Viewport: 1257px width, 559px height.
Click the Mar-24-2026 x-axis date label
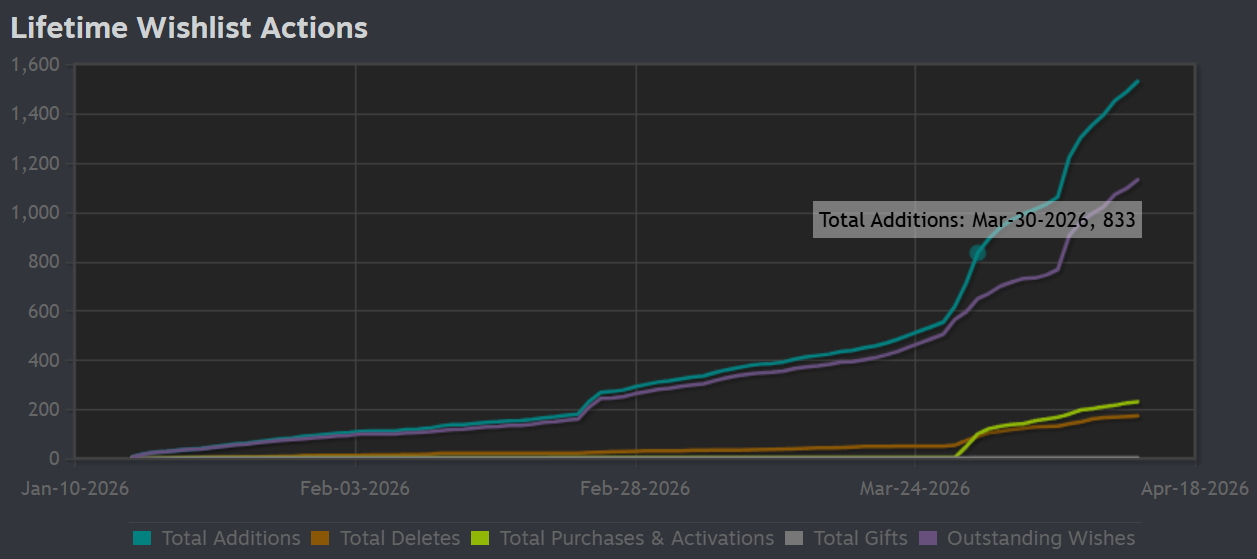coord(914,488)
